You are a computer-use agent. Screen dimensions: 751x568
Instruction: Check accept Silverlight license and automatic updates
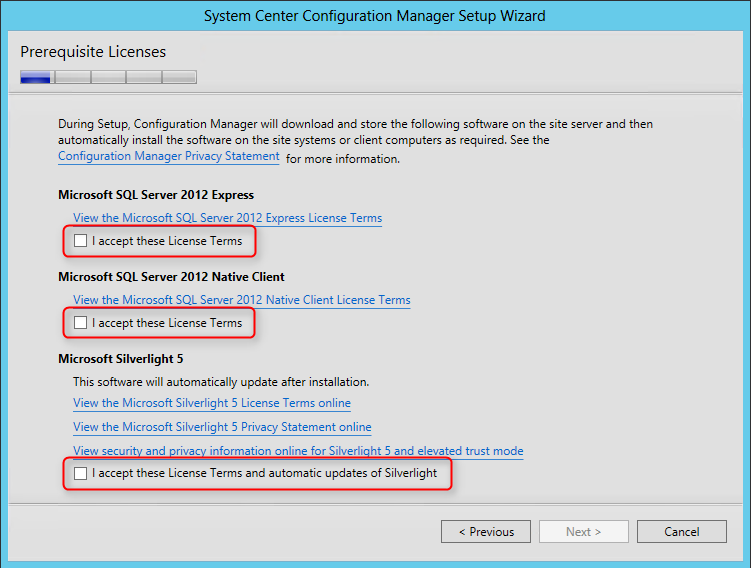(x=80, y=473)
